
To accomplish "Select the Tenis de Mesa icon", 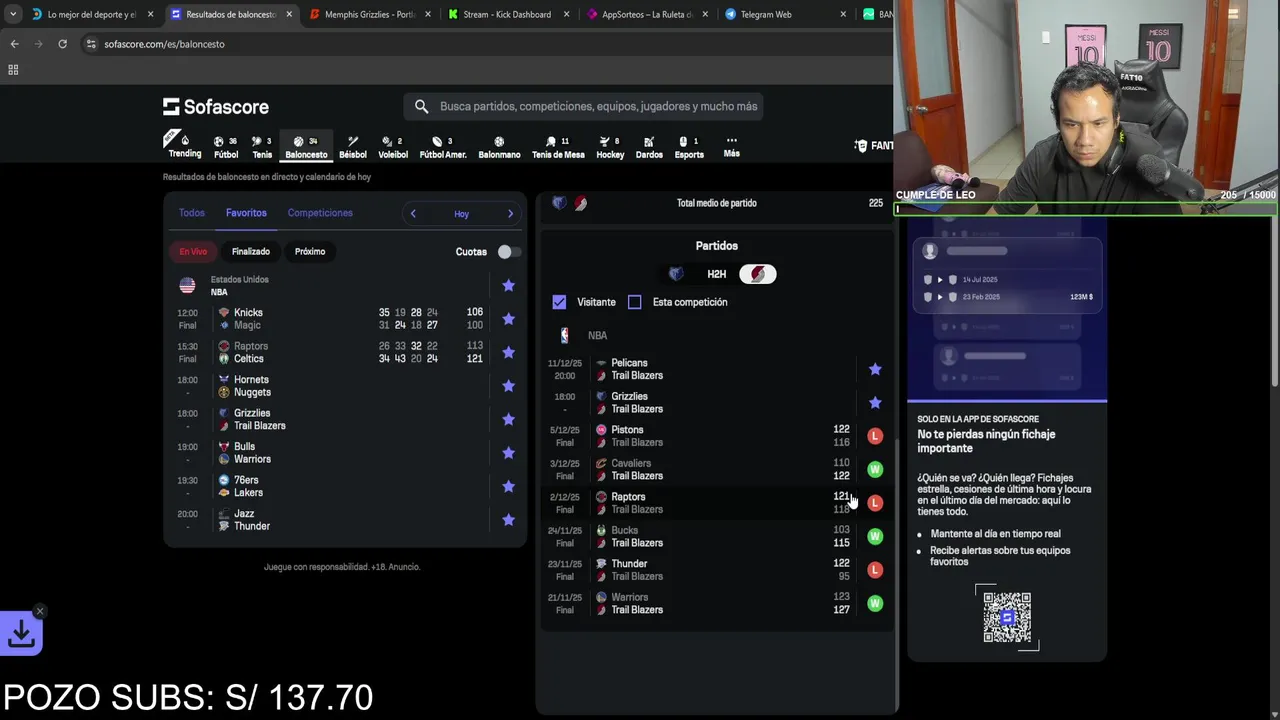I will [558, 146].
